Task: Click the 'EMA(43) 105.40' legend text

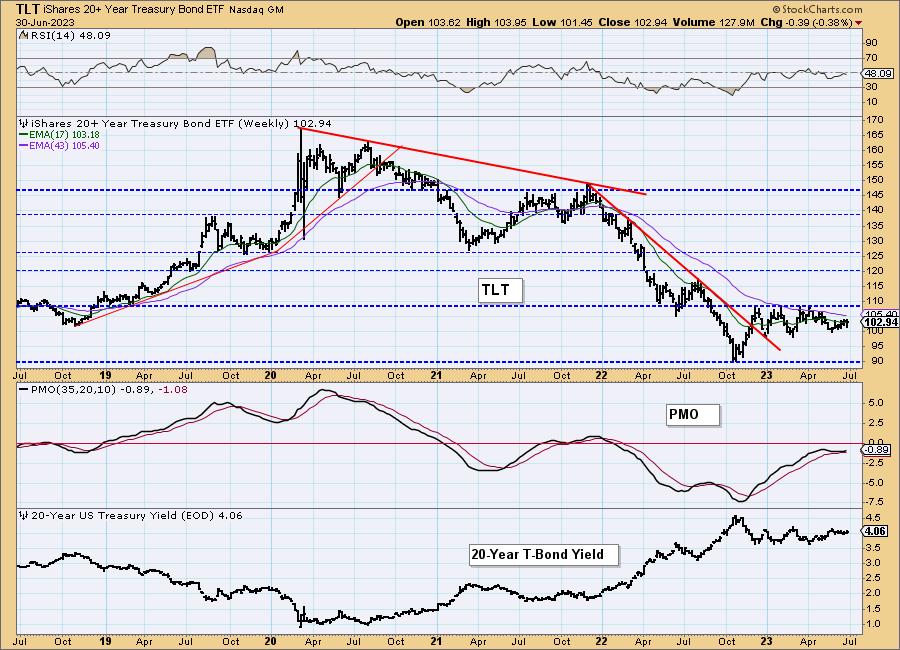Action: (x=64, y=146)
